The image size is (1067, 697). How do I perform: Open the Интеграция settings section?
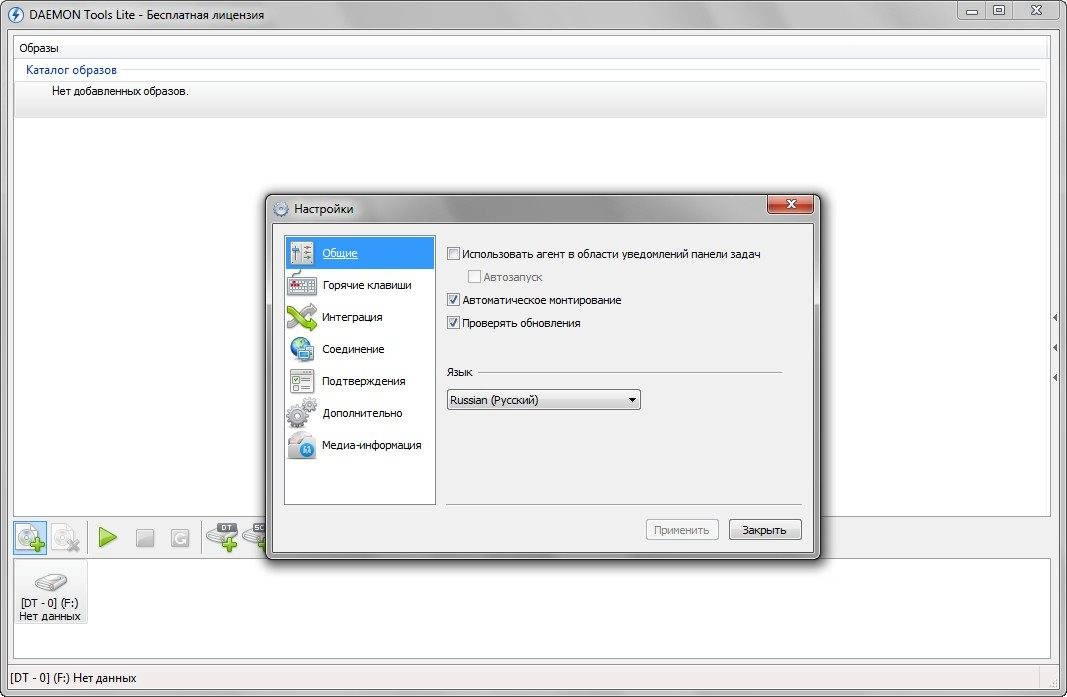click(x=359, y=317)
